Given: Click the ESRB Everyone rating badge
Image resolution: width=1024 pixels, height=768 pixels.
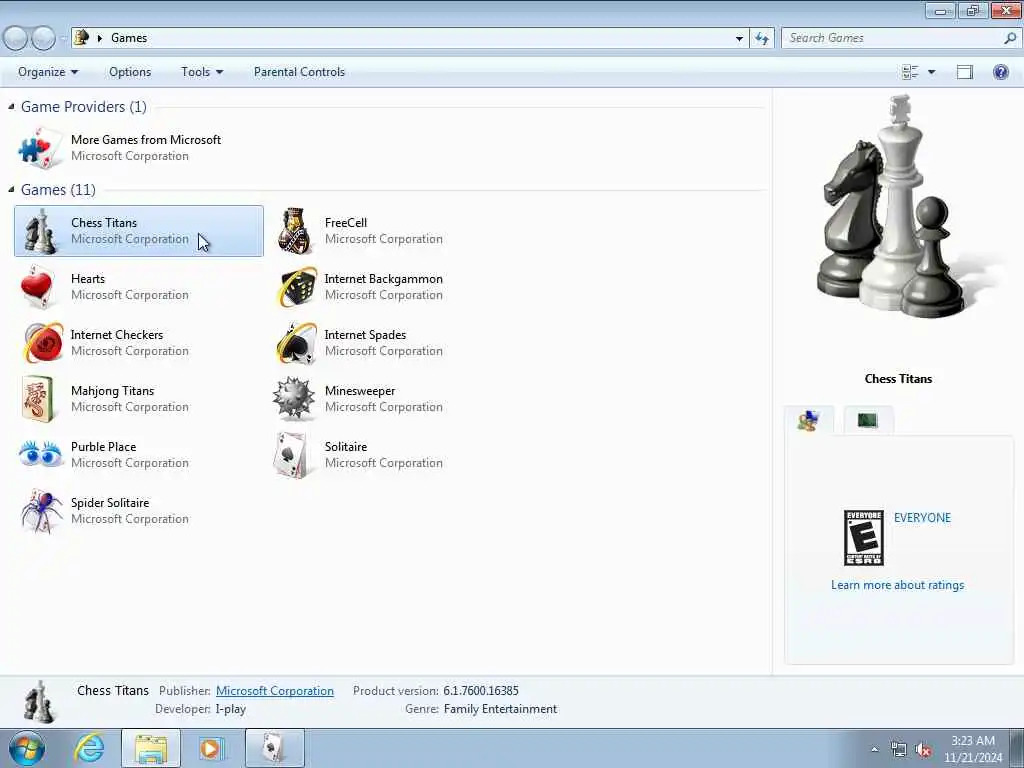Looking at the screenshot, I should pos(863,538).
